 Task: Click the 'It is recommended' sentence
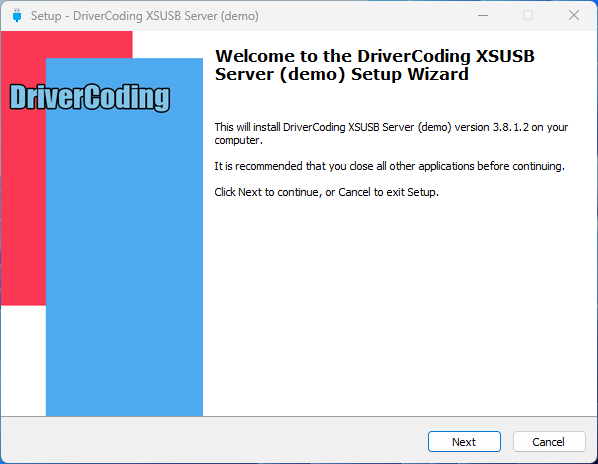click(x=389, y=166)
